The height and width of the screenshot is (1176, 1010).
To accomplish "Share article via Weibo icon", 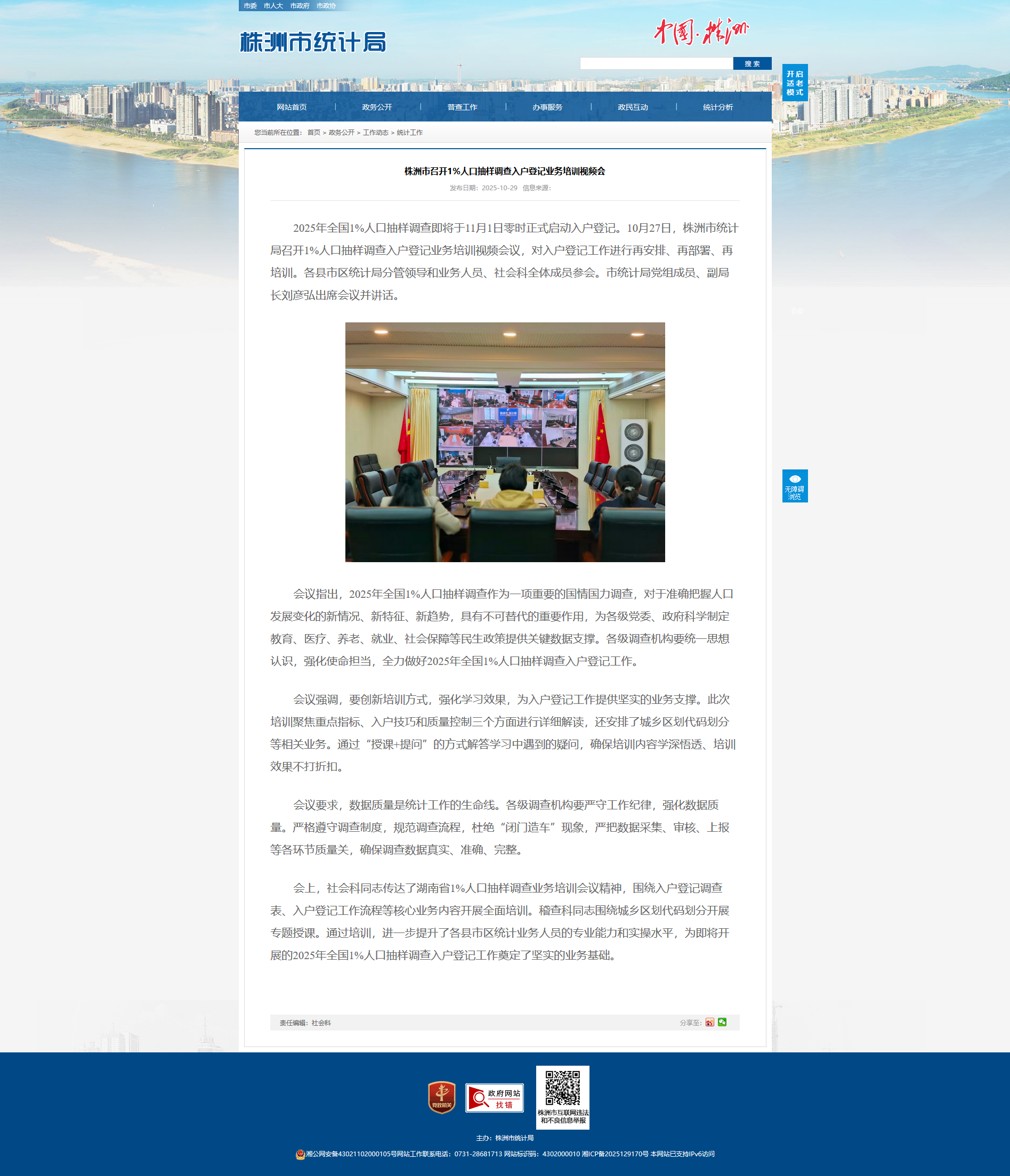I will 709,1023.
